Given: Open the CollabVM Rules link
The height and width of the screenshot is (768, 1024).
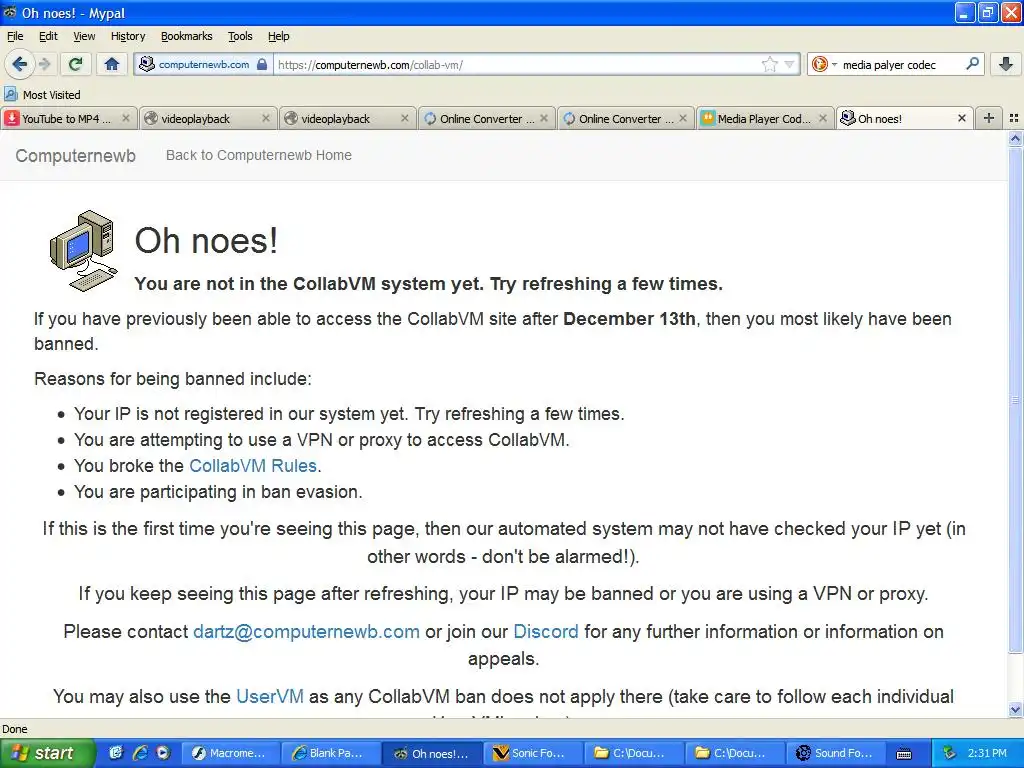Looking at the screenshot, I should (253, 466).
